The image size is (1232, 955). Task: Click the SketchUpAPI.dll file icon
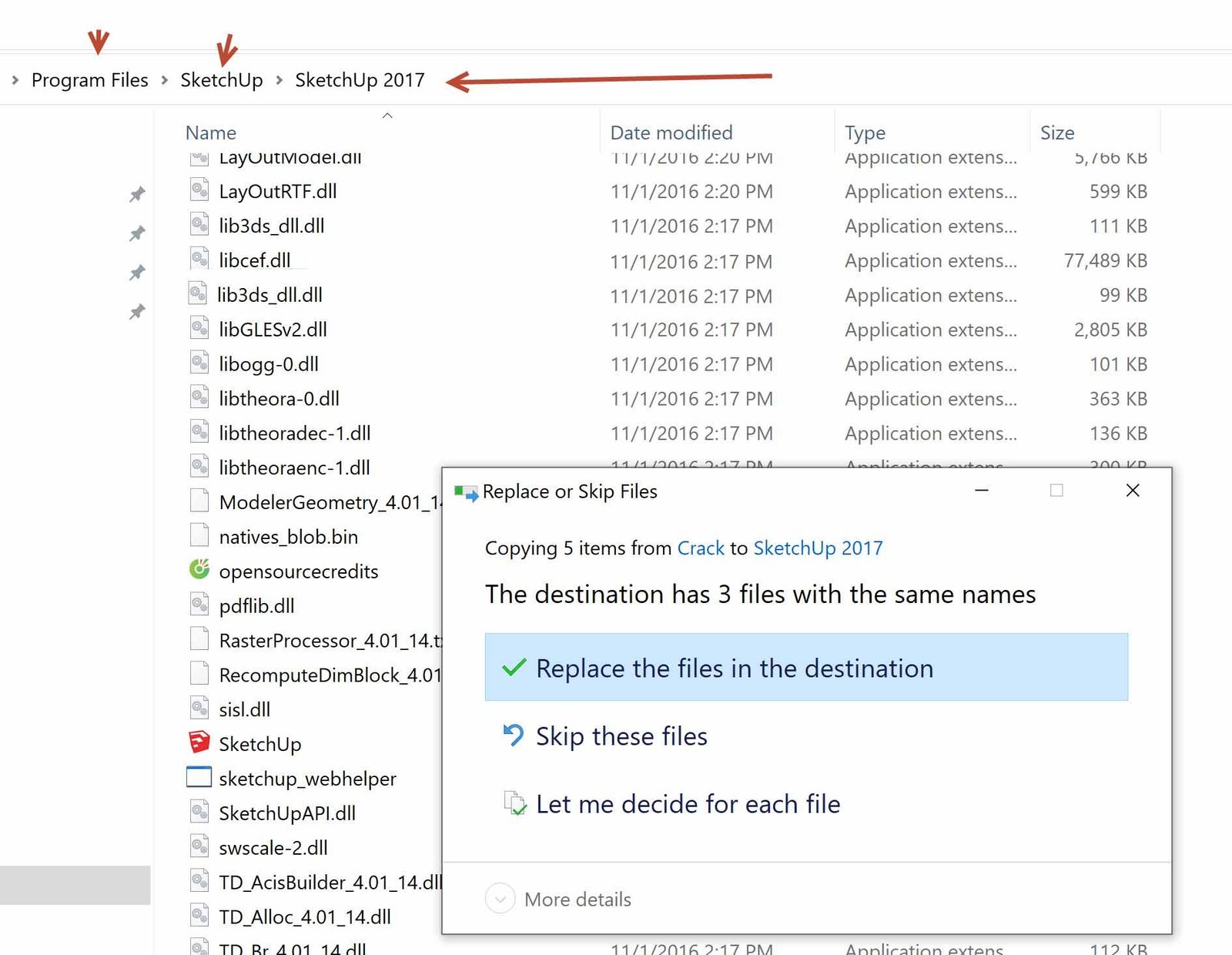[199, 812]
